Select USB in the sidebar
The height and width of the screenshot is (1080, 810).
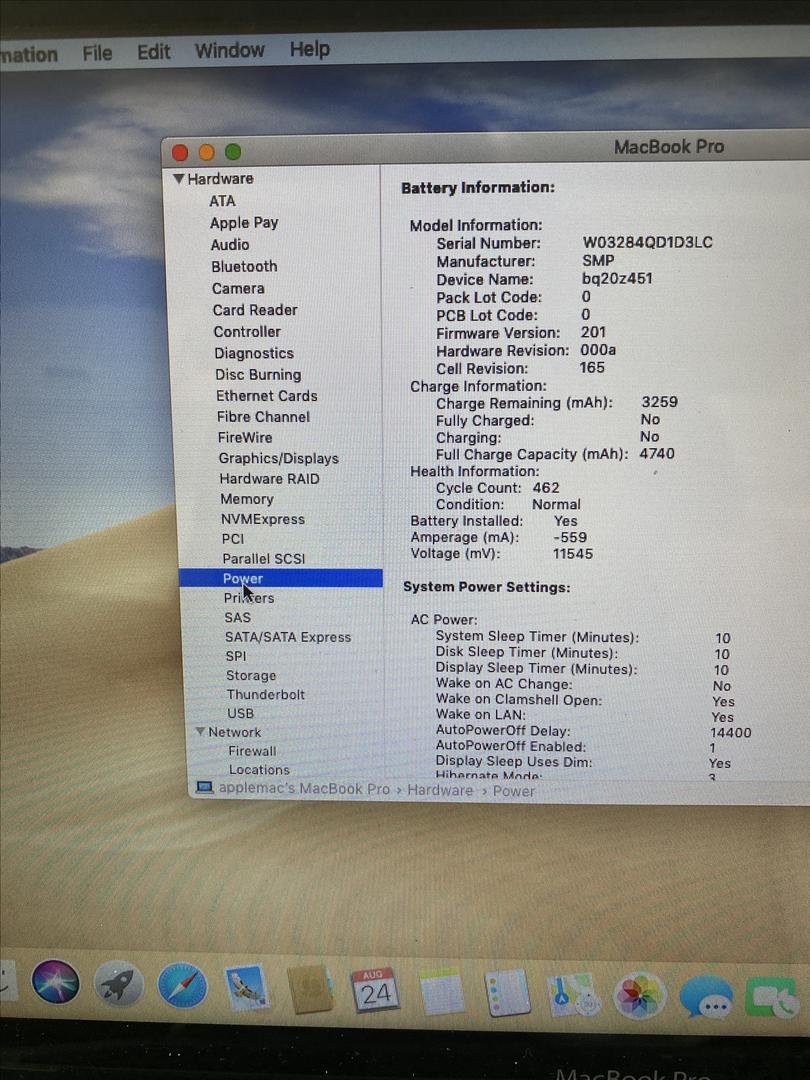[x=240, y=714]
